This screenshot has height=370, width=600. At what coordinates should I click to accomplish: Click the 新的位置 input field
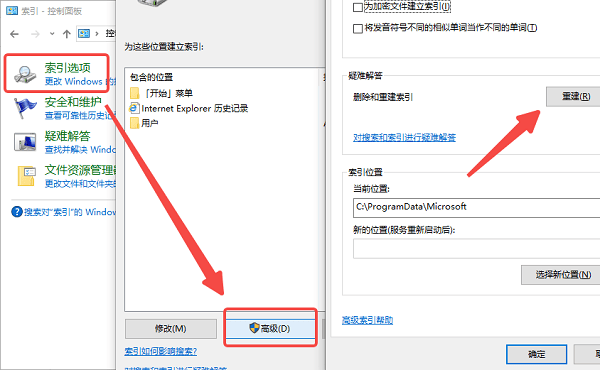click(x=476, y=249)
